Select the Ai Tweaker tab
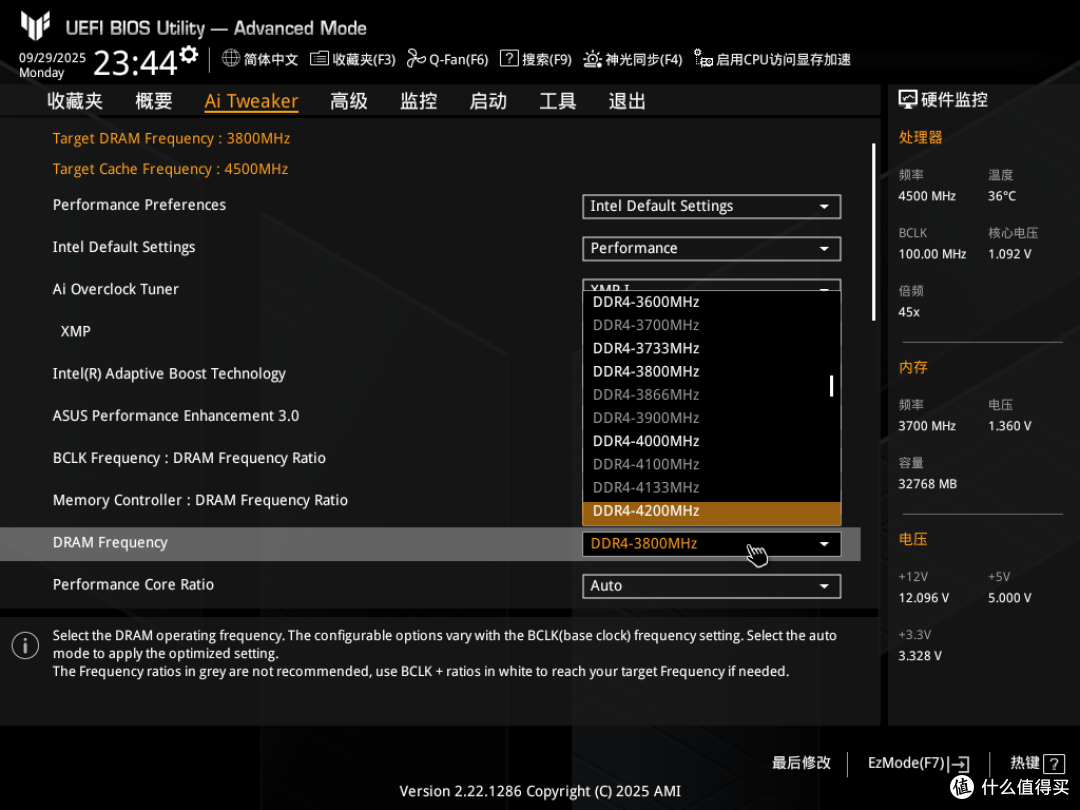The image size is (1080, 810). (x=251, y=101)
